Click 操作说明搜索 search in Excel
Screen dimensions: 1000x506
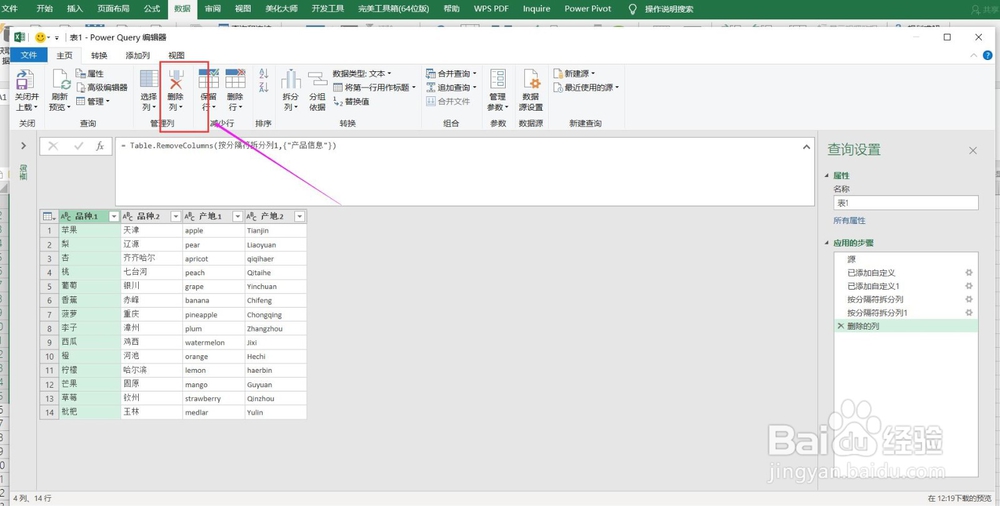click(x=669, y=9)
